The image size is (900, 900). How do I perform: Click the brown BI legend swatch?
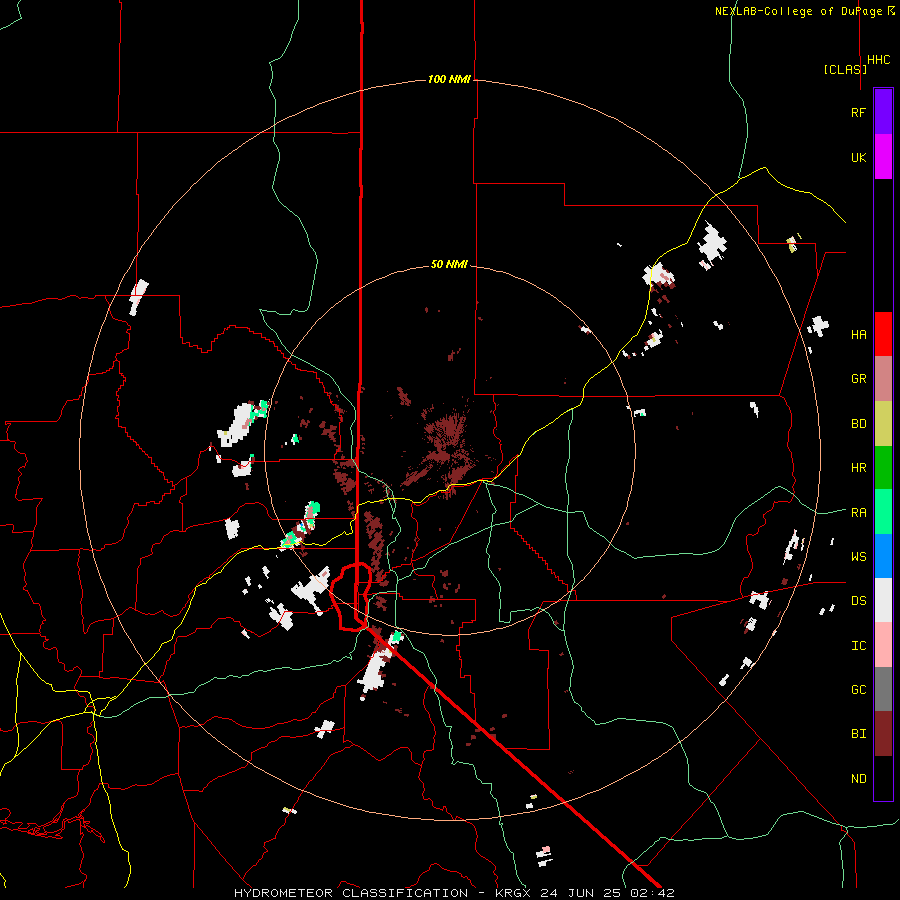pos(883,734)
